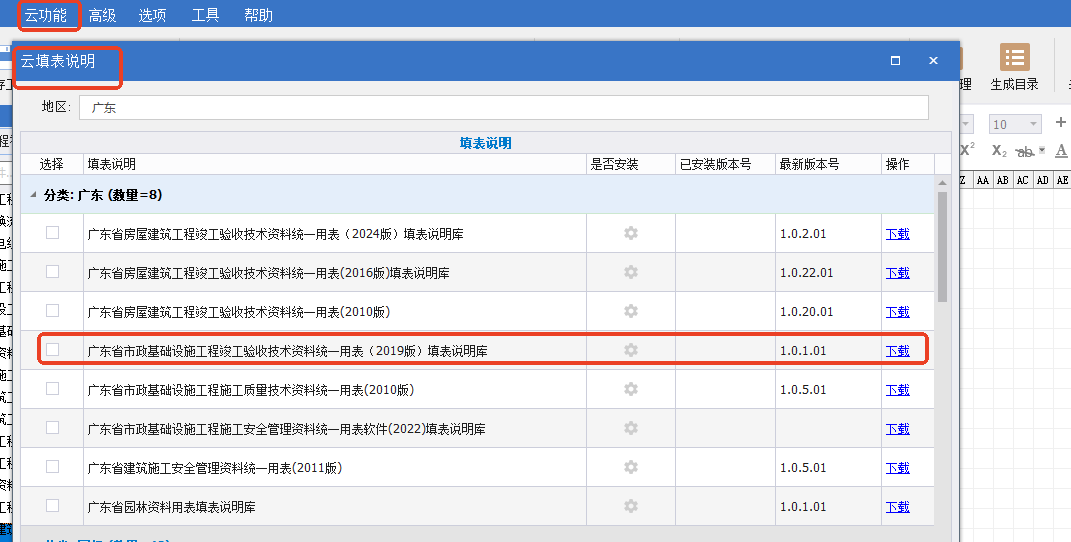Open the 云功能 menu
This screenshot has width=1071, height=542.
(46, 15)
